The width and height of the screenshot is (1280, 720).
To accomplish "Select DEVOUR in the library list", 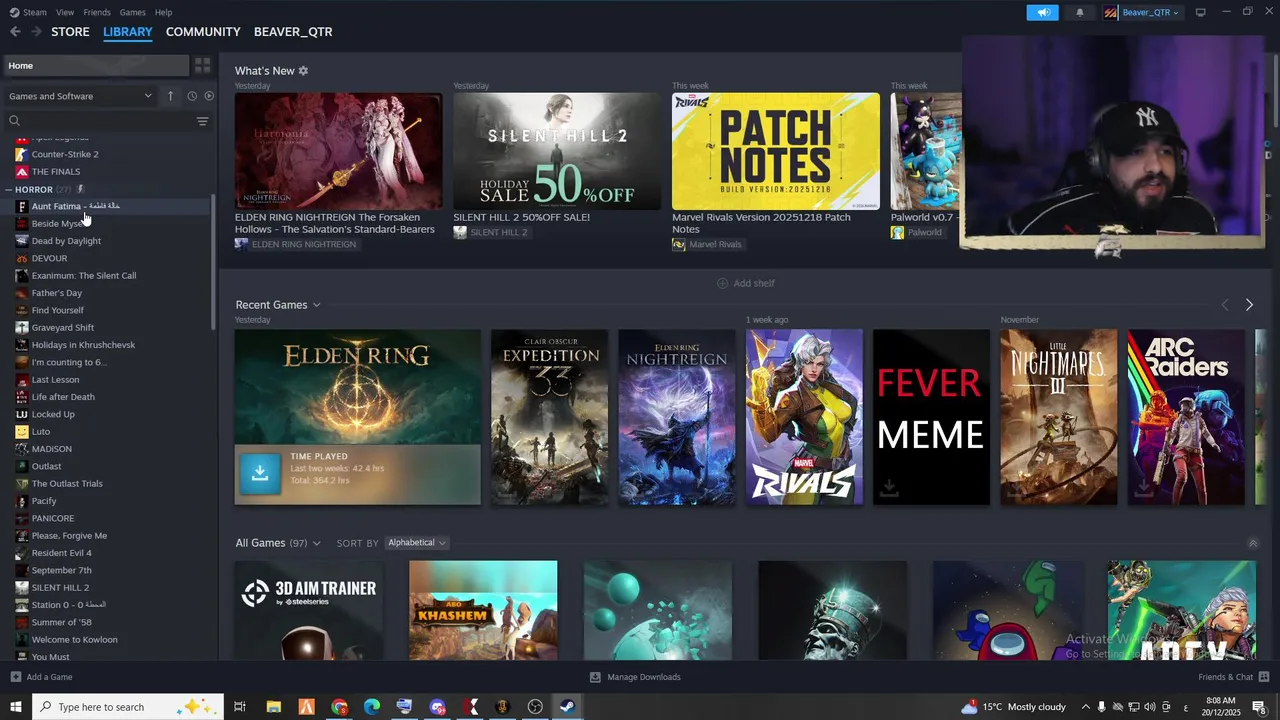I will coord(49,258).
